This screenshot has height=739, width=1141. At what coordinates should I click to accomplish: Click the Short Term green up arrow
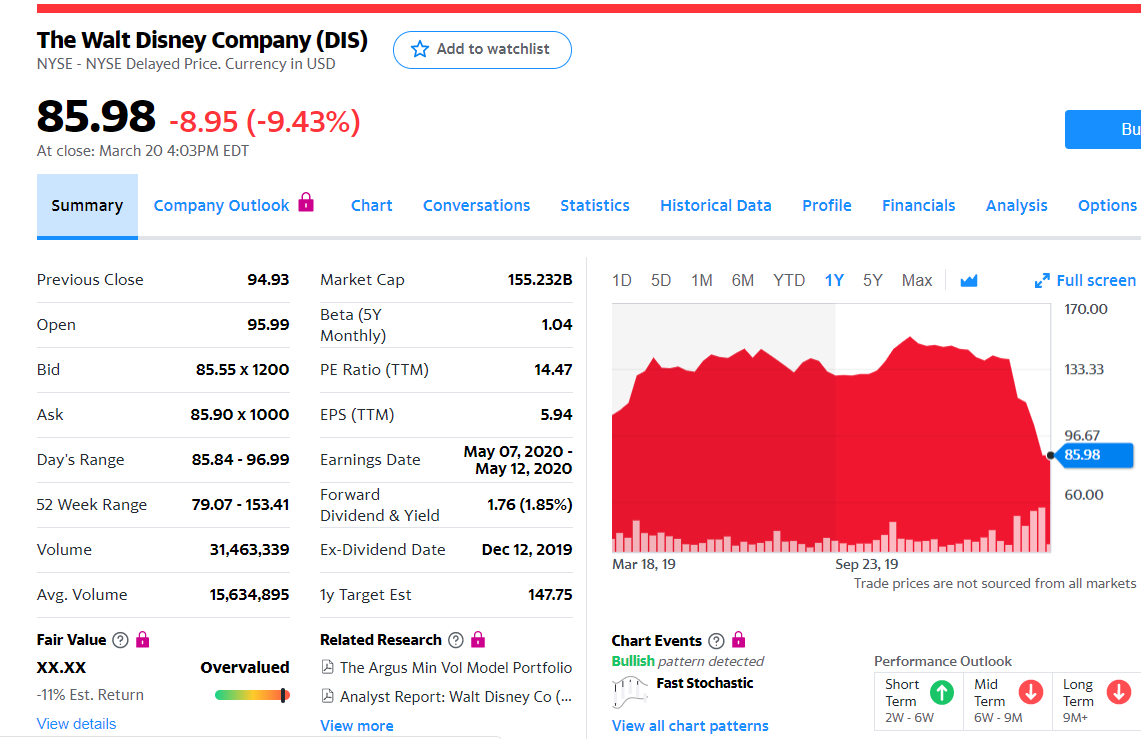tap(942, 692)
